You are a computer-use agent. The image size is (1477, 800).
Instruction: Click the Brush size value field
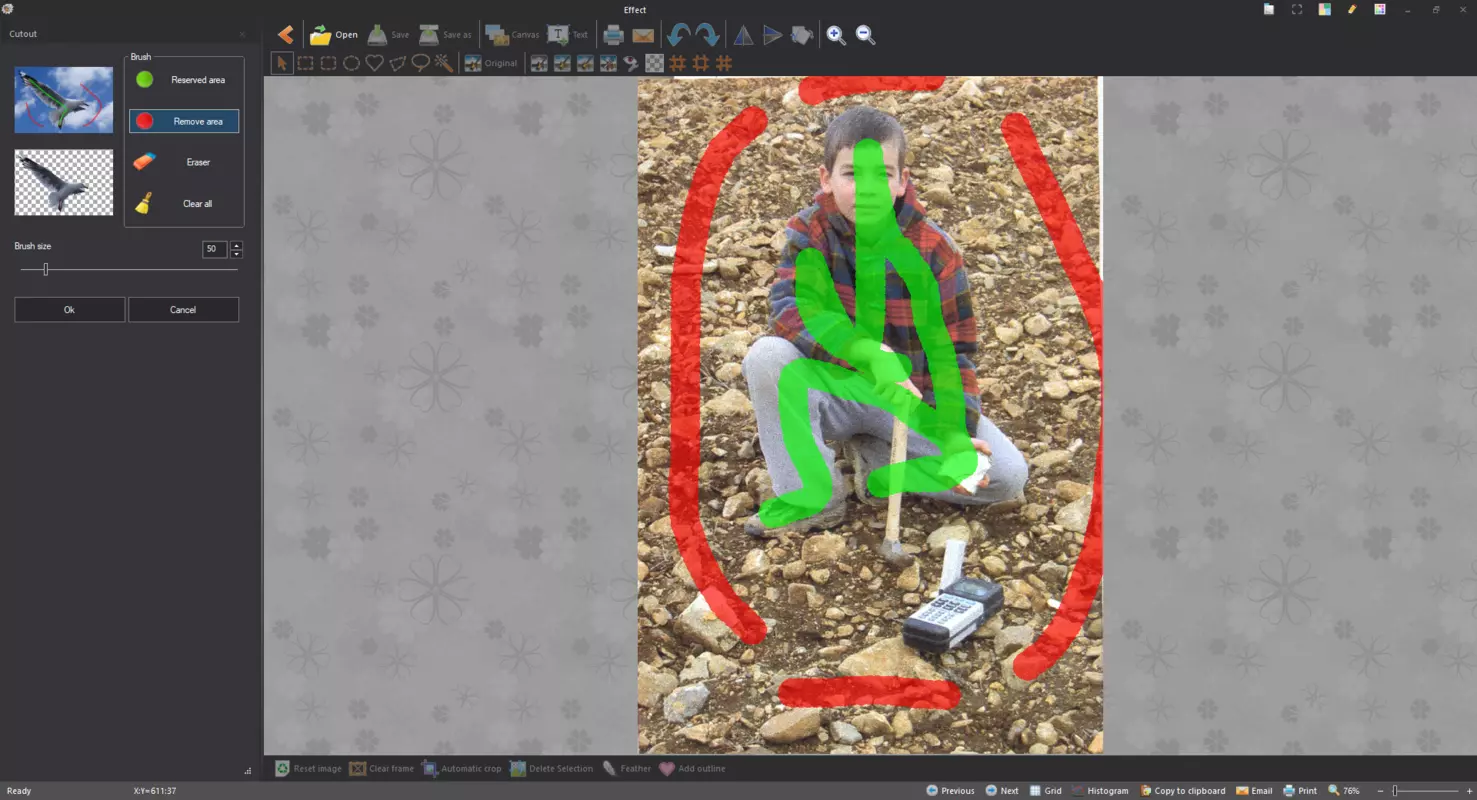[x=215, y=249]
